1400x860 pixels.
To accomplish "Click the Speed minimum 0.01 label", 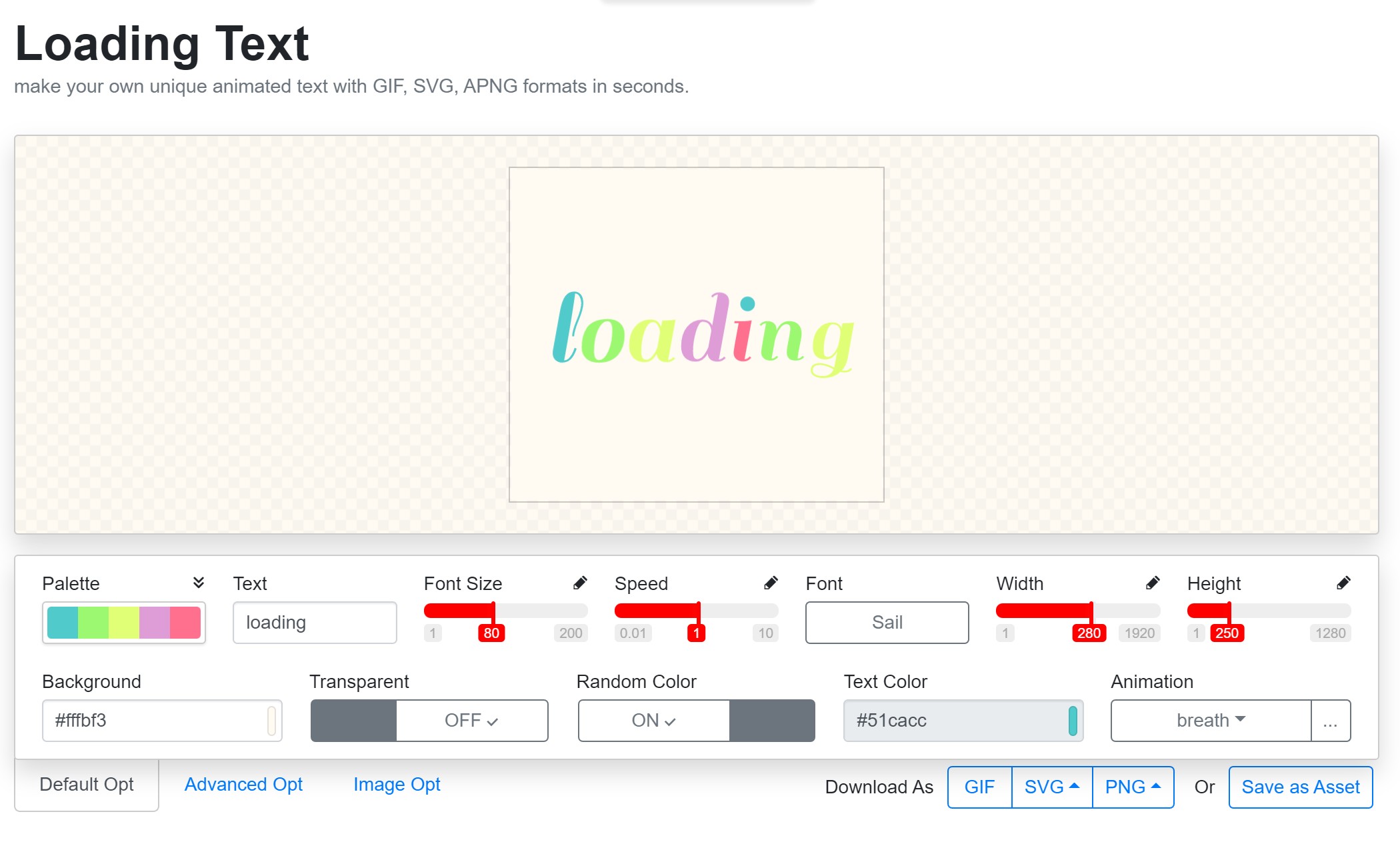I will pos(633,633).
